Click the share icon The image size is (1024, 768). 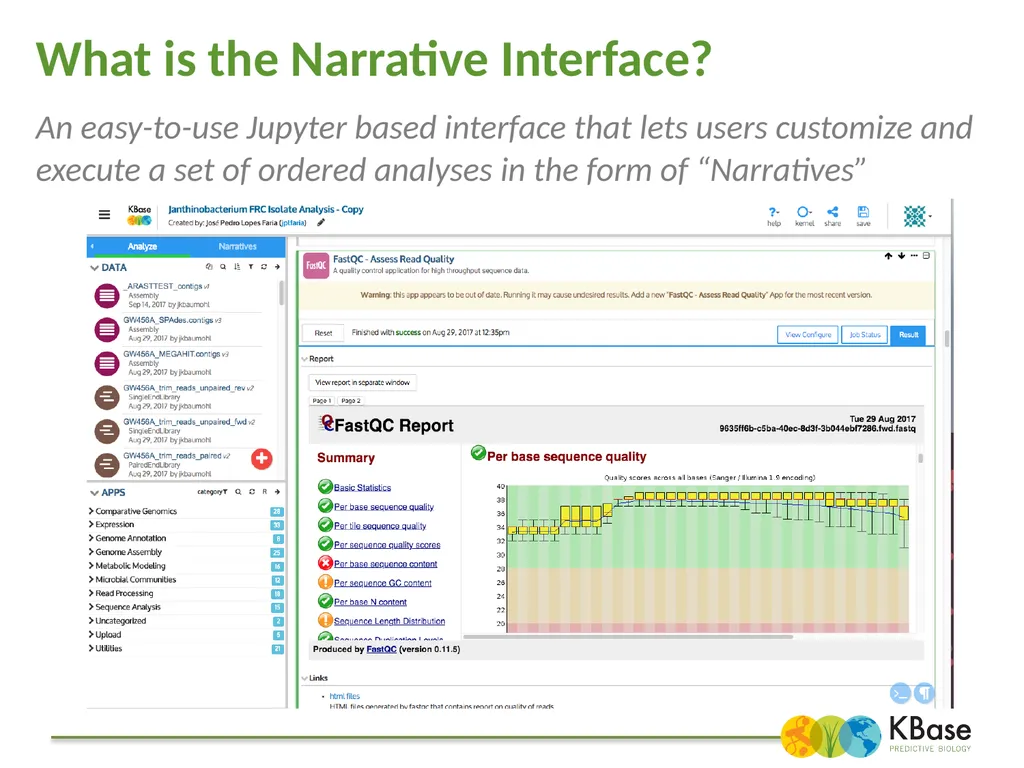[x=833, y=216]
